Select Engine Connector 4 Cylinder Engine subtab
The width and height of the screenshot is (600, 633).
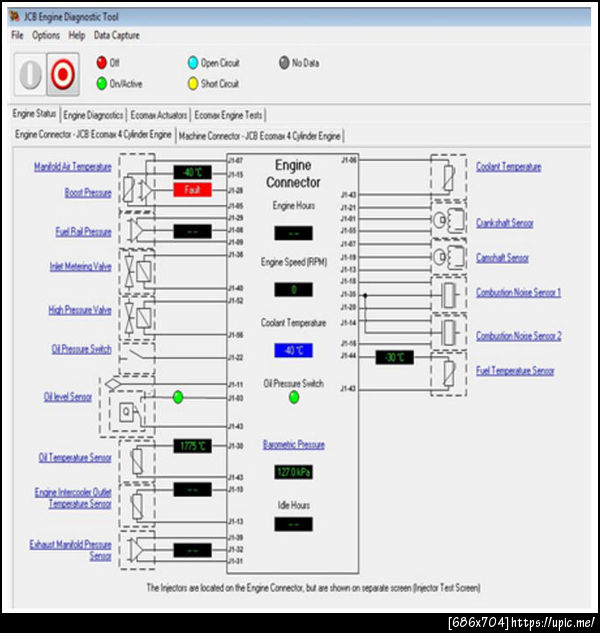point(93,134)
